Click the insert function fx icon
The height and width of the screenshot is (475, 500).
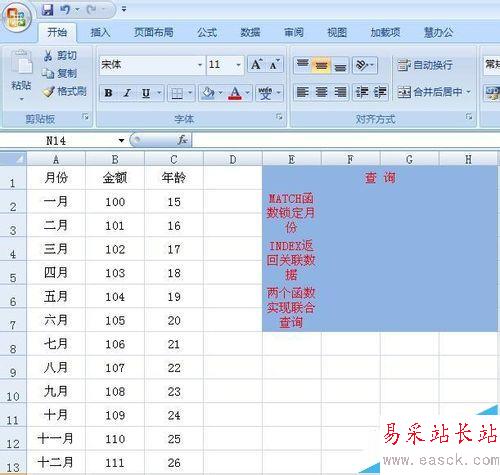coord(182,140)
